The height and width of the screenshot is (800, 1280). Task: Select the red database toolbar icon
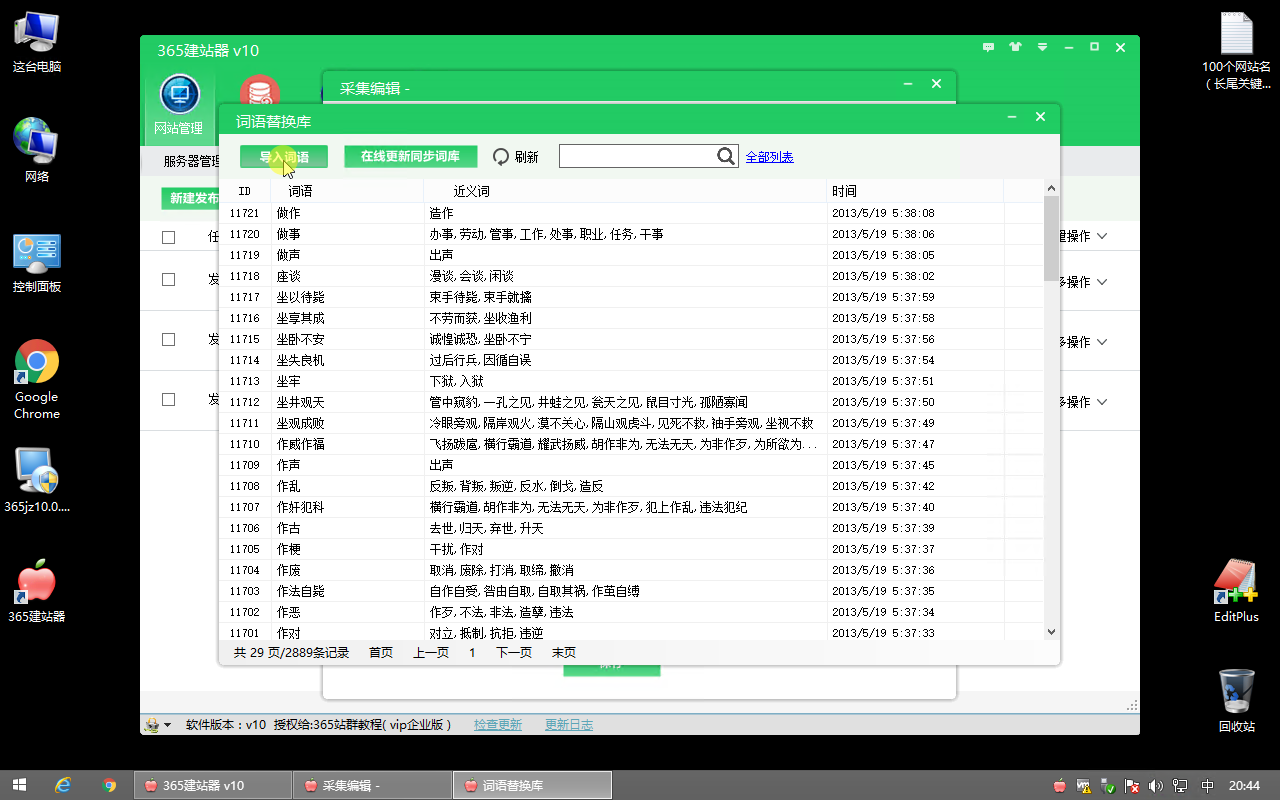(259, 95)
